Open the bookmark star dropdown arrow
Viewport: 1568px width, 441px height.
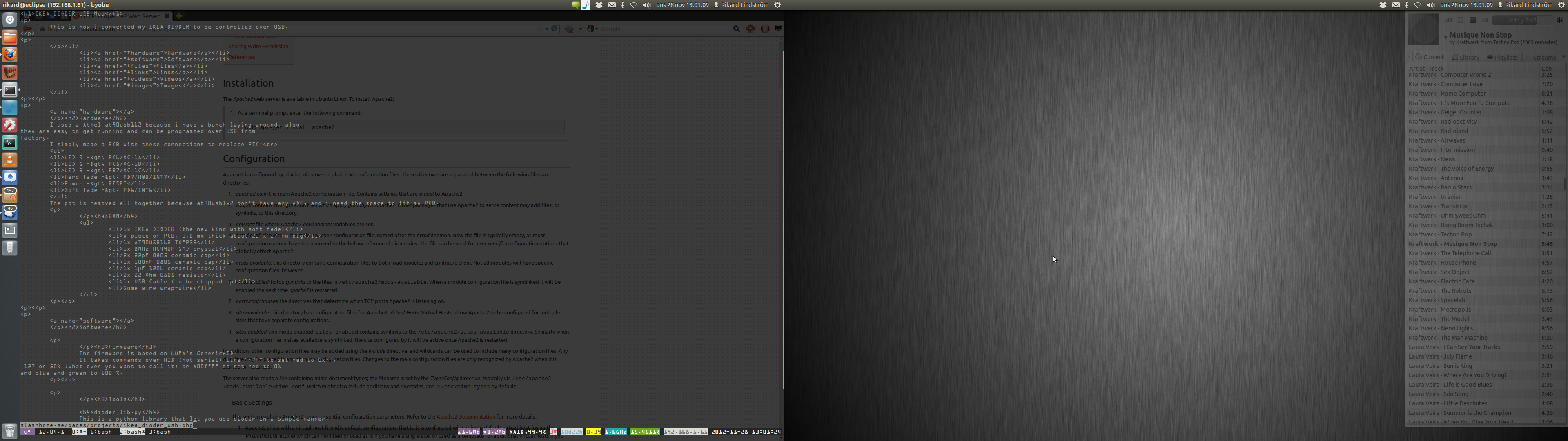pos(547,29)
